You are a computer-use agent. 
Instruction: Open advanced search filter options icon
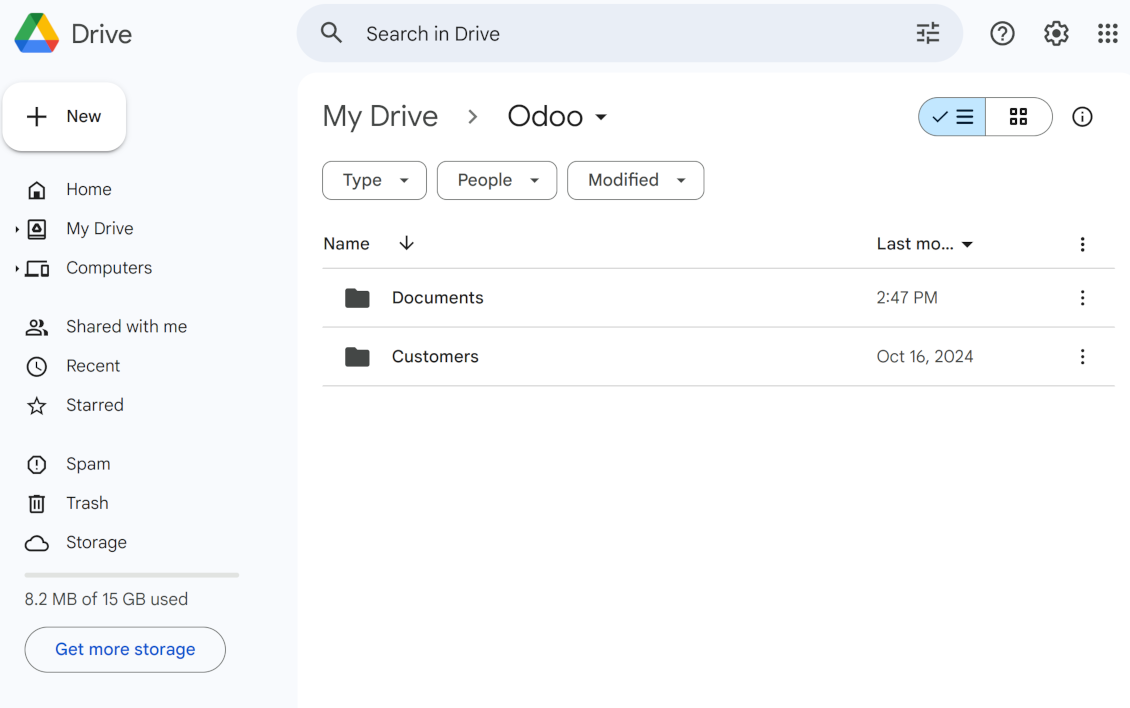pos(927,33)
